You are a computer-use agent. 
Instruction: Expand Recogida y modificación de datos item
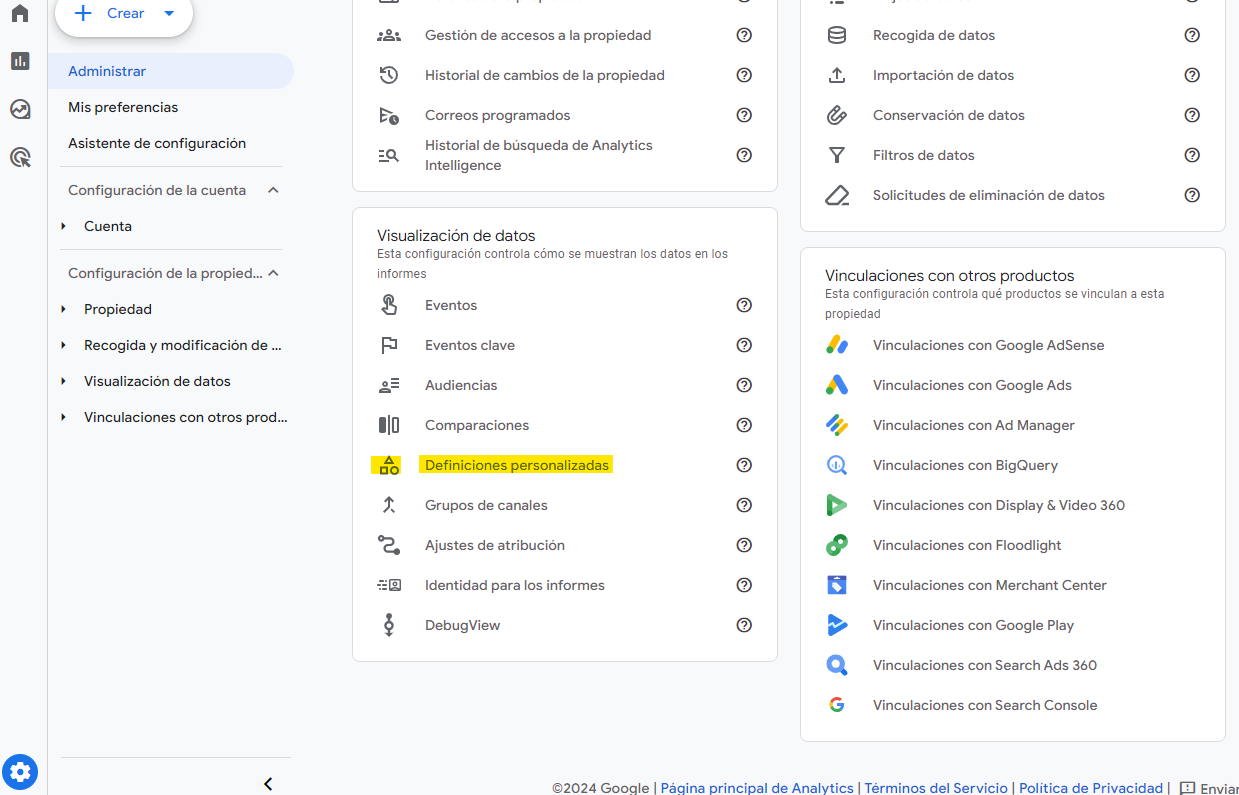[63, 345]
